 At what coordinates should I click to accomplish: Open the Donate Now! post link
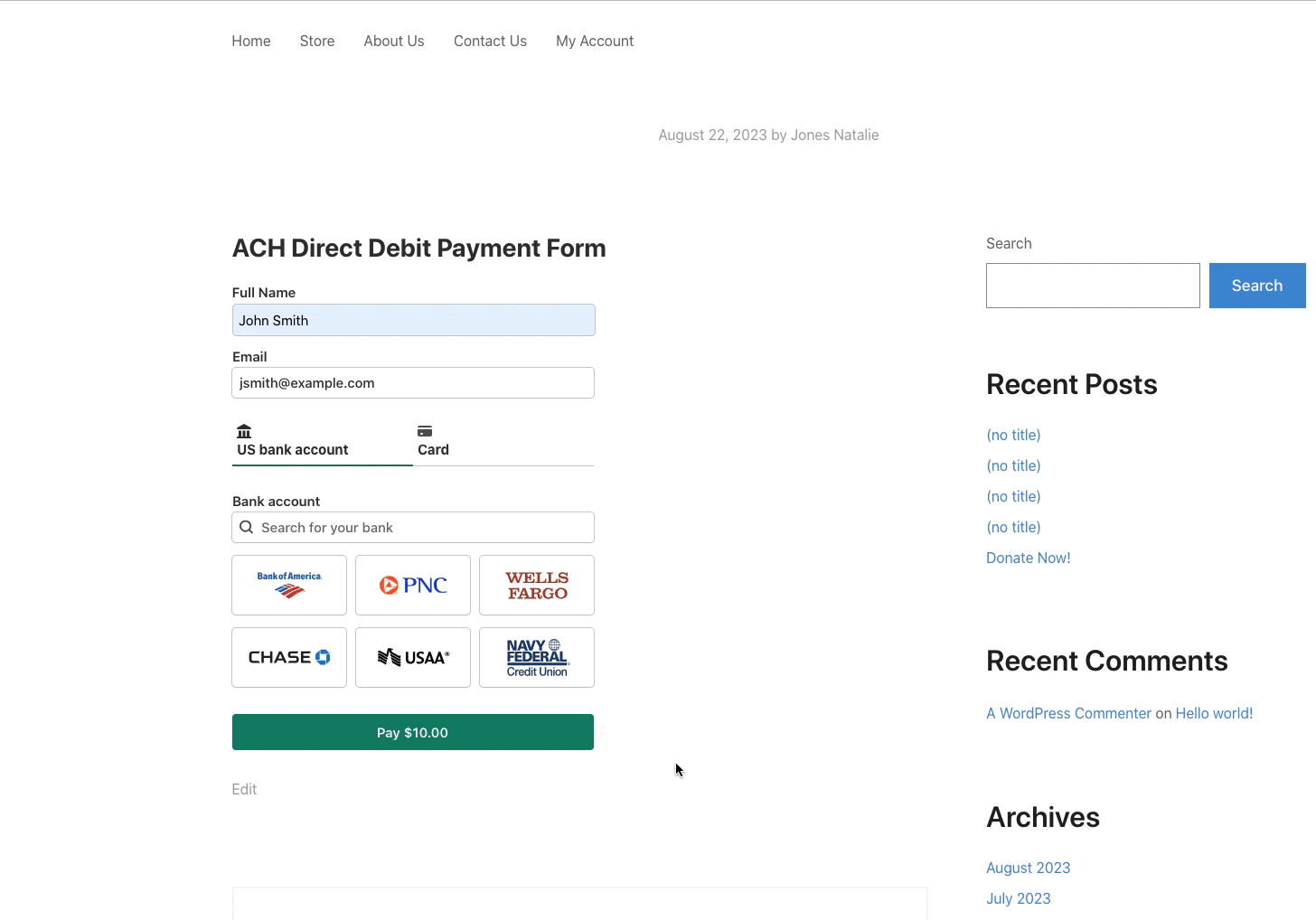pos(1029,558)
